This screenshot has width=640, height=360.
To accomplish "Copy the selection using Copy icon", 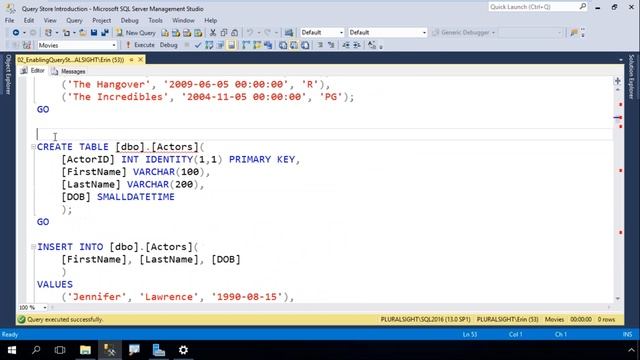I will 224,33.
